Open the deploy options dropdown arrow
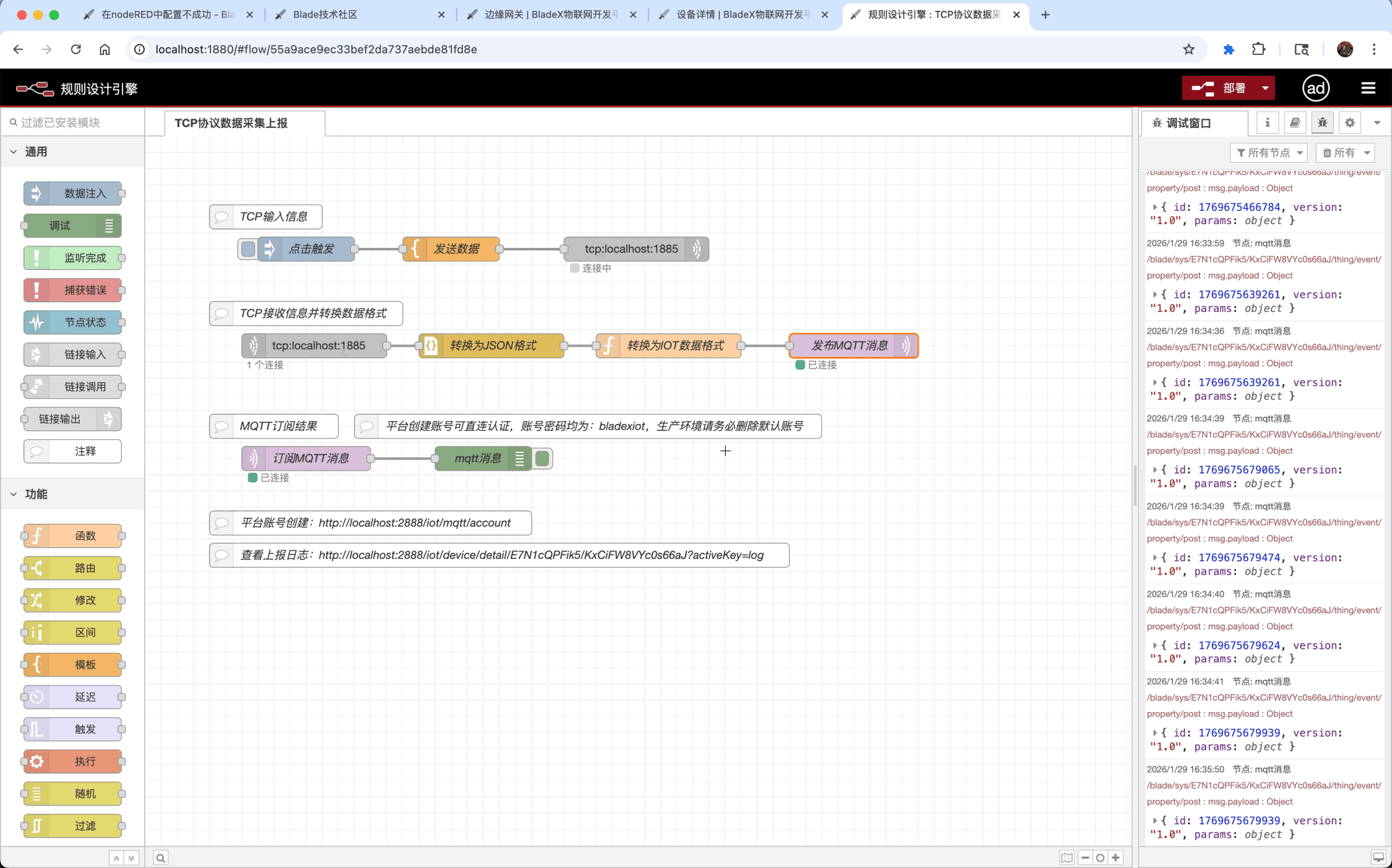 tap(1265, 88)
